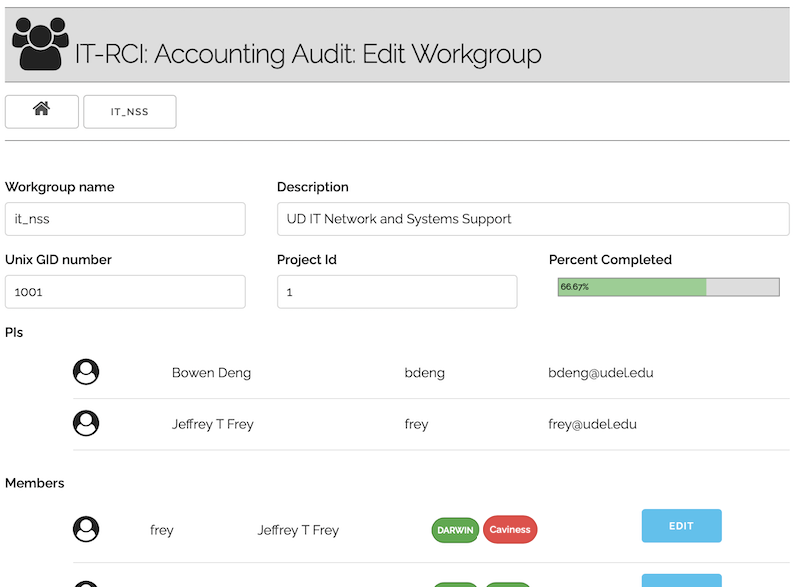Select the Unix GID number input
Screen dimensions: 800x587
pos(125,292)
